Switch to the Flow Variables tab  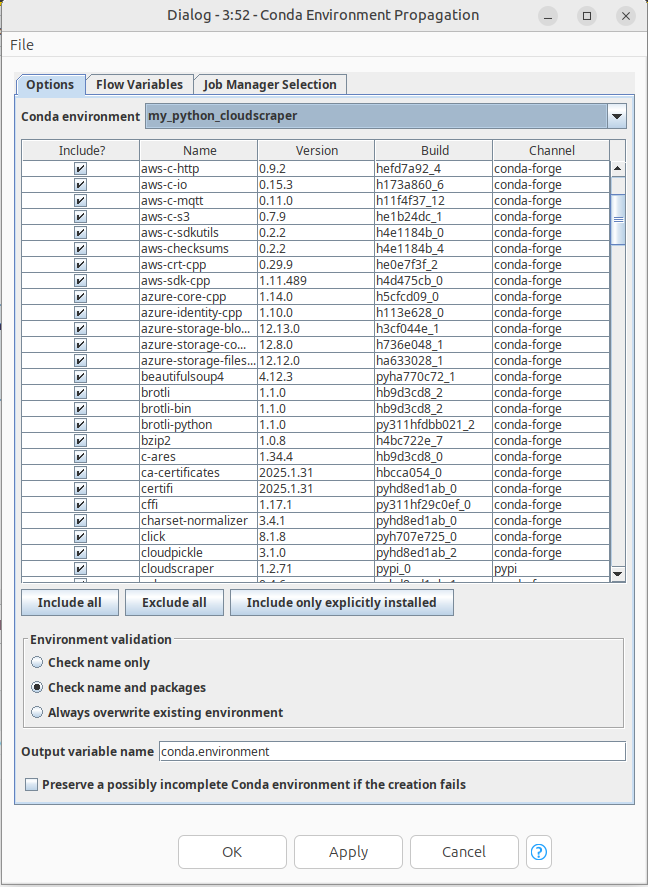coord(139,85)
